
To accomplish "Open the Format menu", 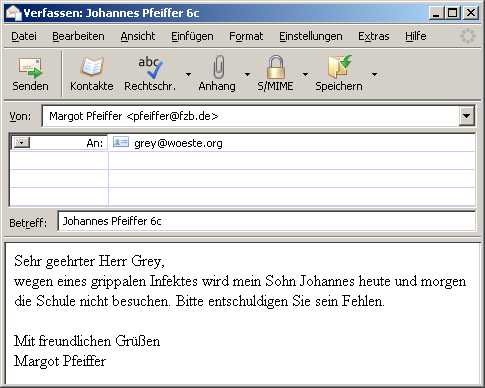I will [246, 36].
